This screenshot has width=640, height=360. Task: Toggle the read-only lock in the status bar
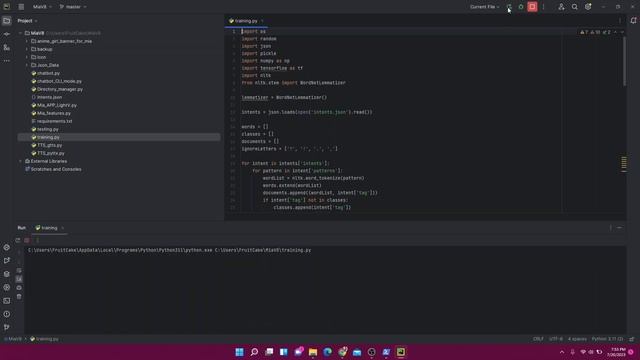(632, 339)
